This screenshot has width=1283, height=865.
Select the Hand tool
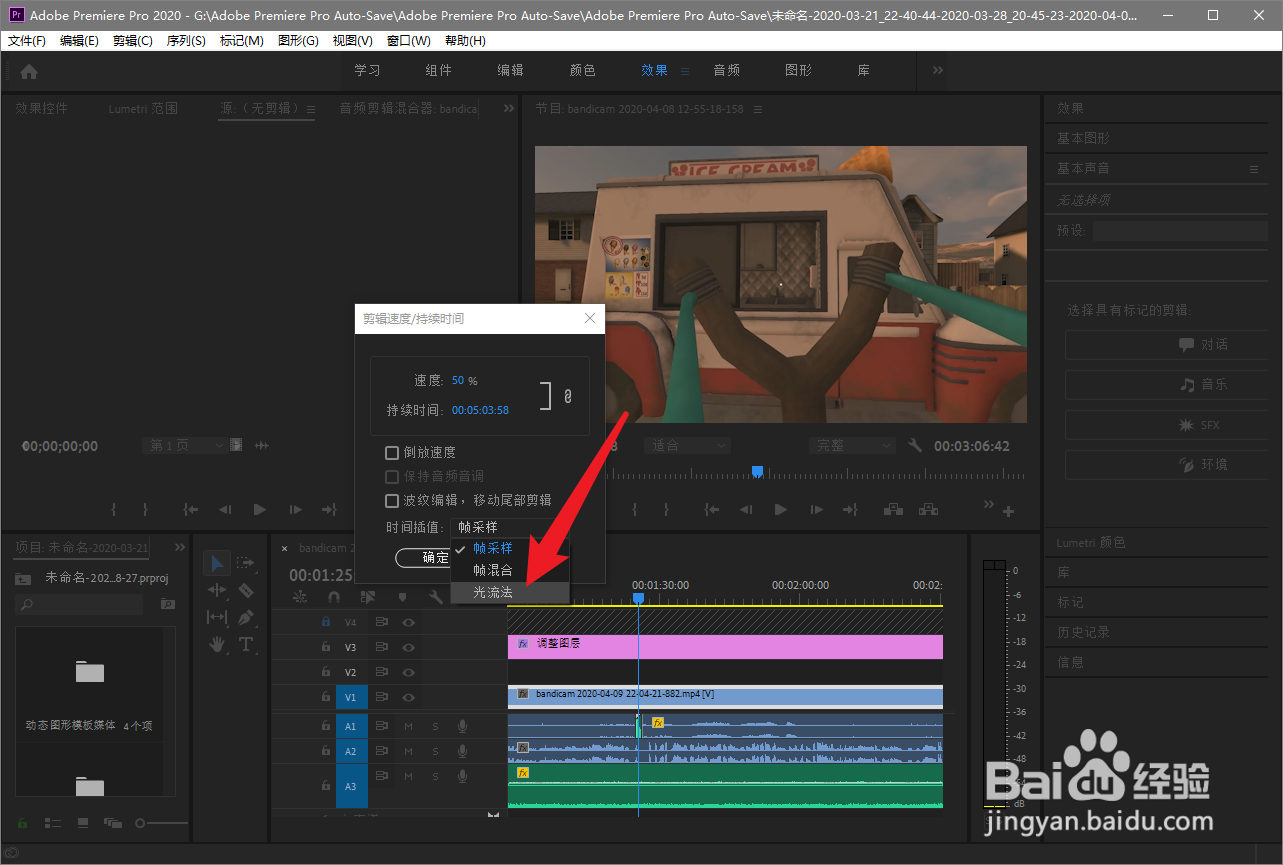pos(217,644)
